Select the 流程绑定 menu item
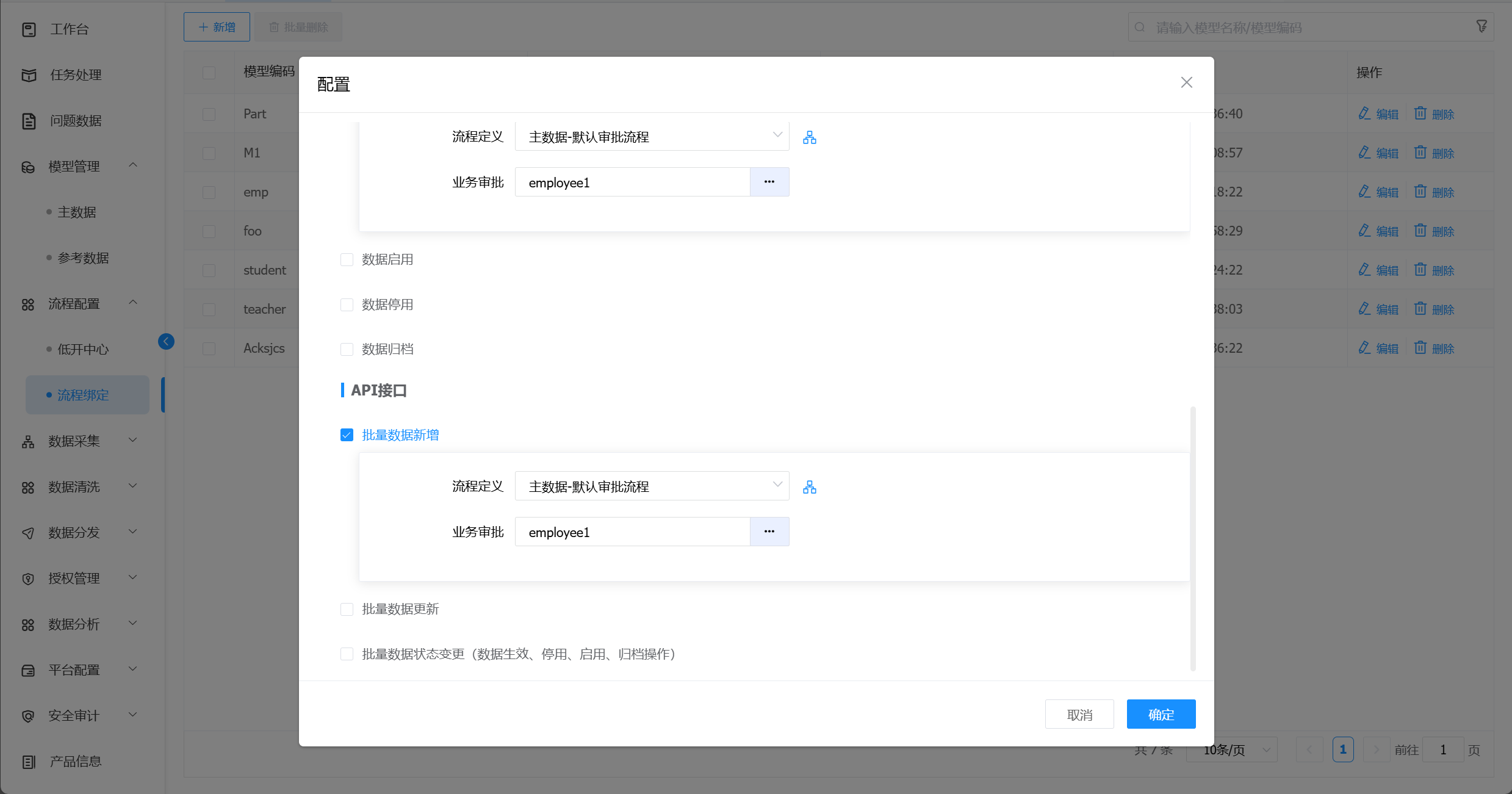1512x794 pixels. click(83, 395)
